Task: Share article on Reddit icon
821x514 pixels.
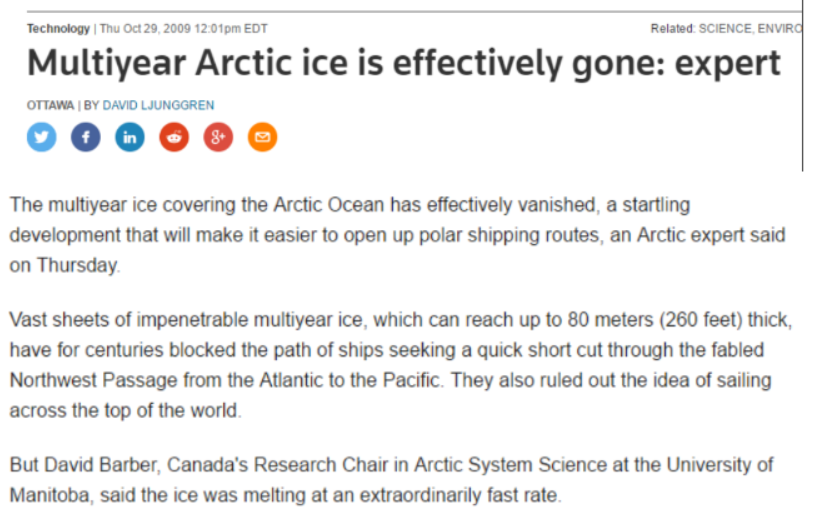Action: [x=174, y=137]
